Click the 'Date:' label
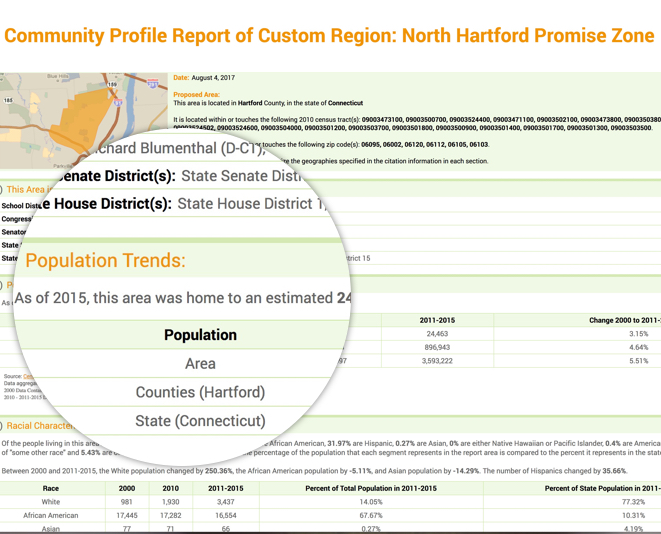 (x=181, y=78)
